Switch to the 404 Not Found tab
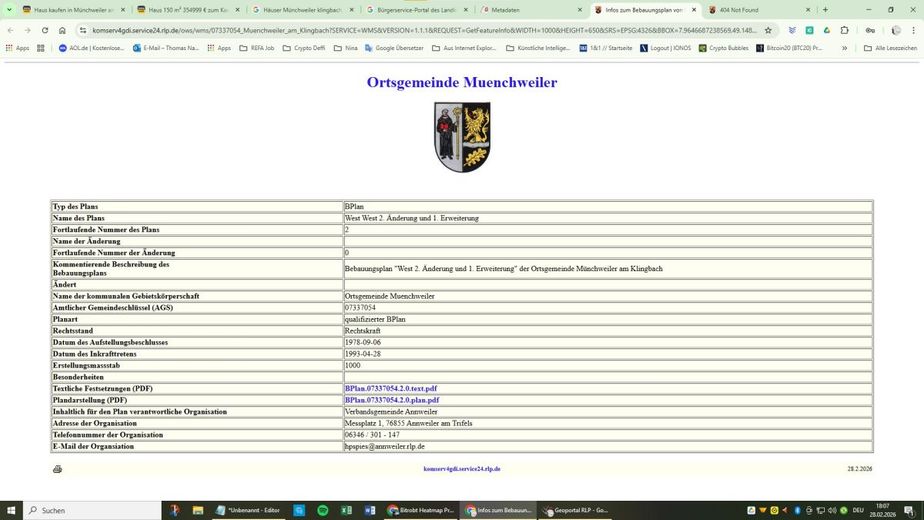 click(x=757, y=10)
